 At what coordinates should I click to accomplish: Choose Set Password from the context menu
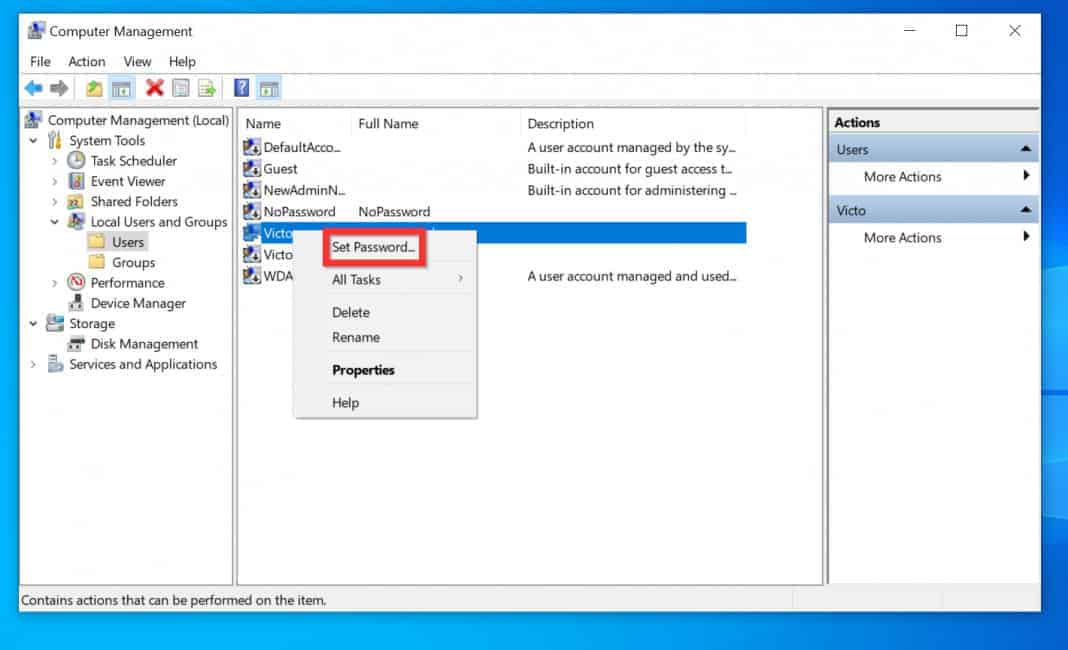pos(373,245)
